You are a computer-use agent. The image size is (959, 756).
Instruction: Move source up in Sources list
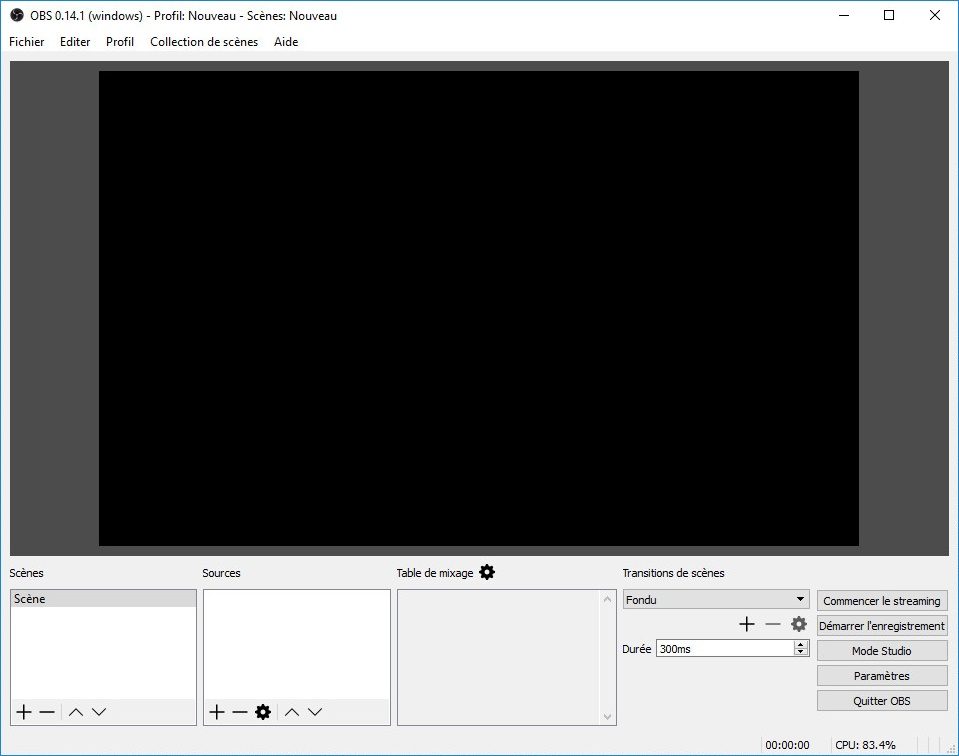(x=292, y=712)
